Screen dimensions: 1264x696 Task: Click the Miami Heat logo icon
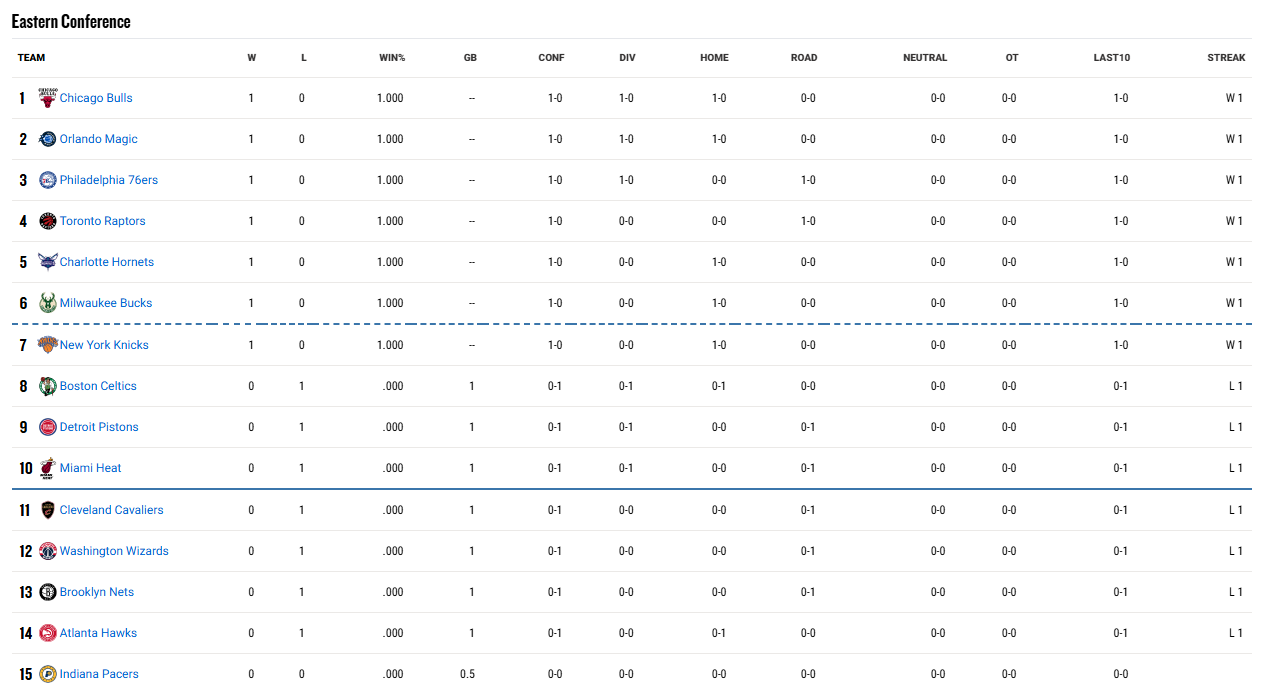[x=47, y=468]
